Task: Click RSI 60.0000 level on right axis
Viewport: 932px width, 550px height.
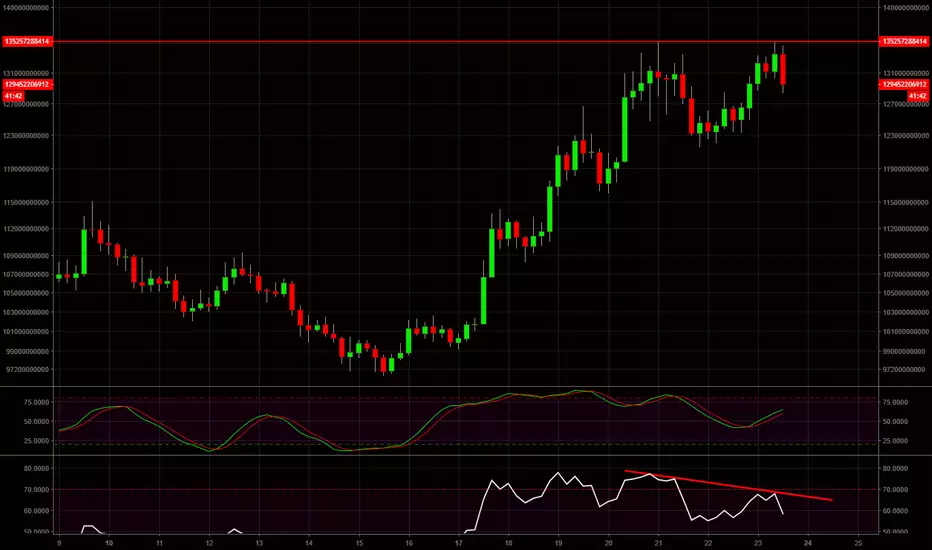Action: click(x=895, y=511)
